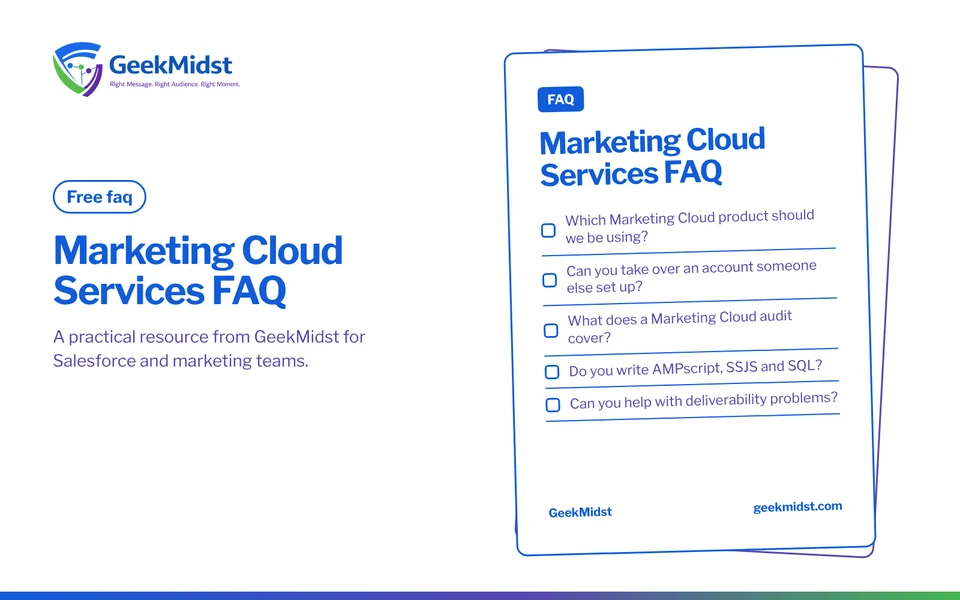Select the 'Free faq' pill badge
This screenshot has width=960, height=600.
99,197
